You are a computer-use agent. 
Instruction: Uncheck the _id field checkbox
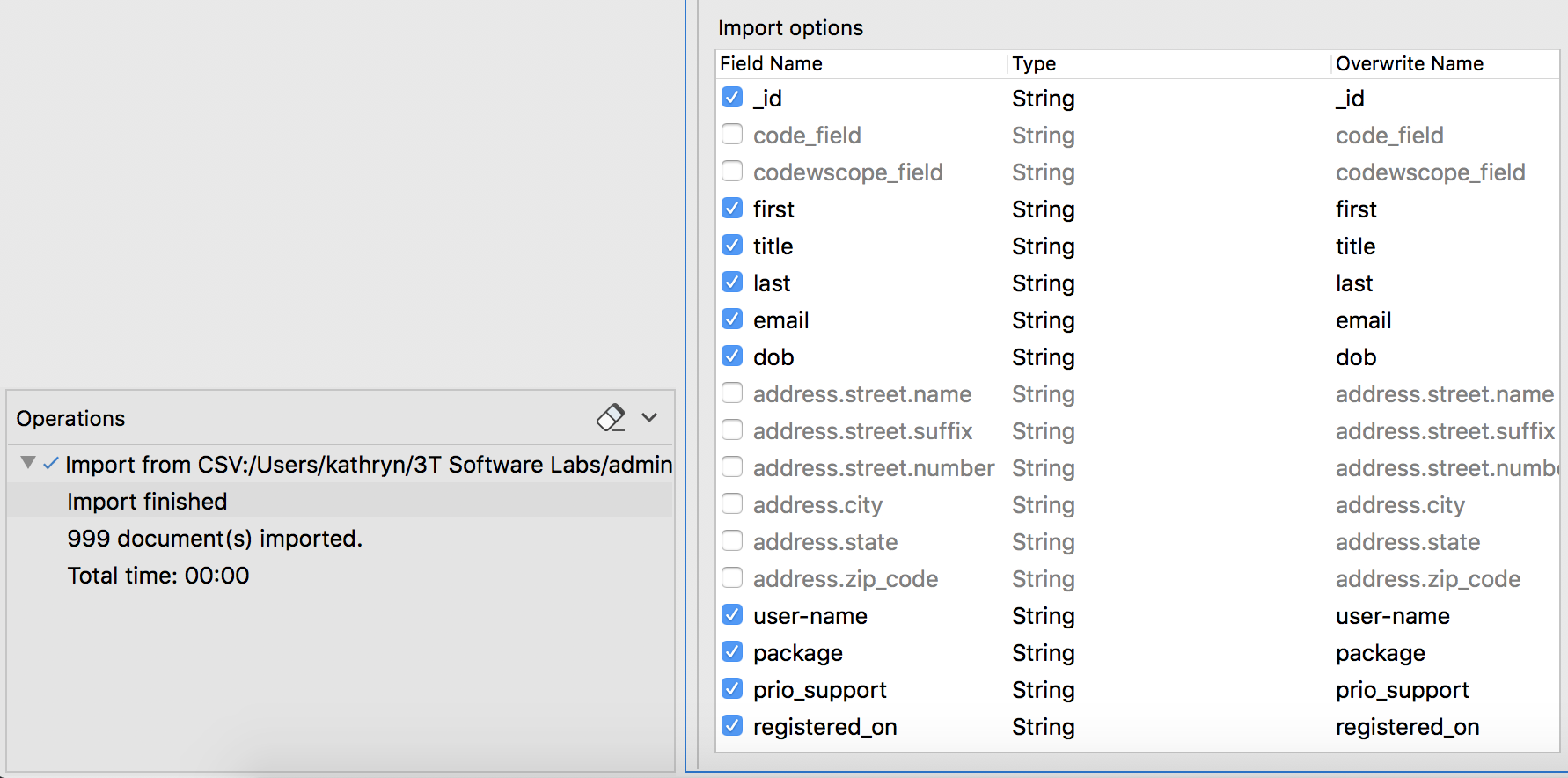[x=732, y=97]
